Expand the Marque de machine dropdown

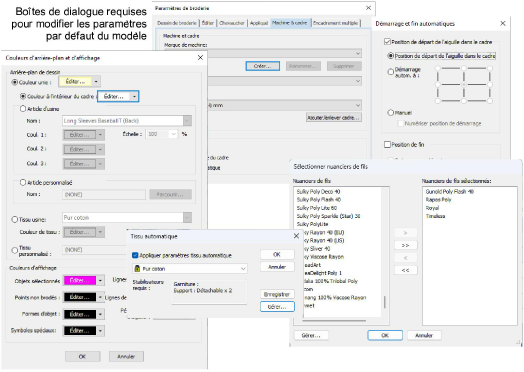[358, 53]
